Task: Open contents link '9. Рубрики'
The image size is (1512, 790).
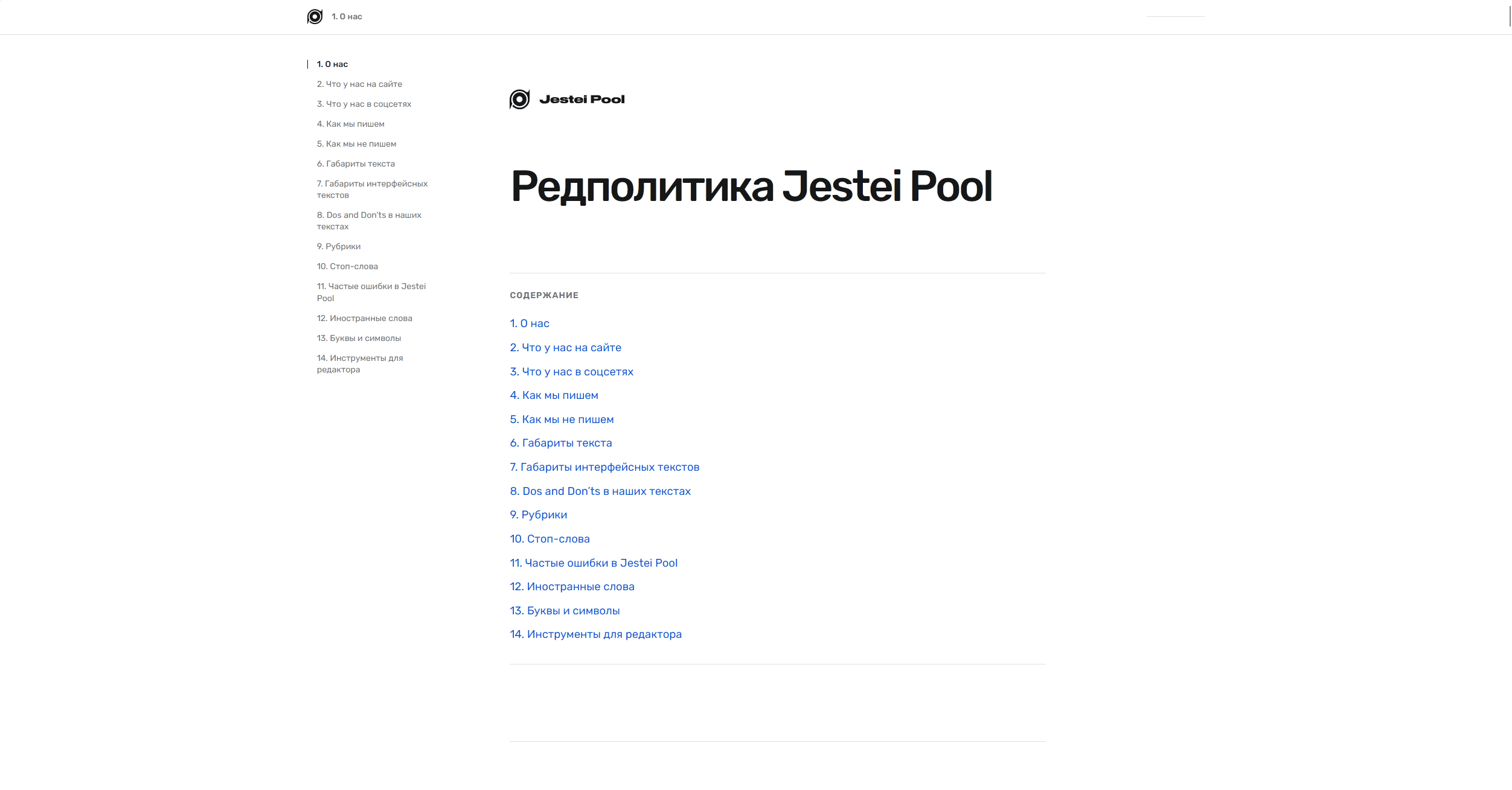Action: tap(539, 515)
